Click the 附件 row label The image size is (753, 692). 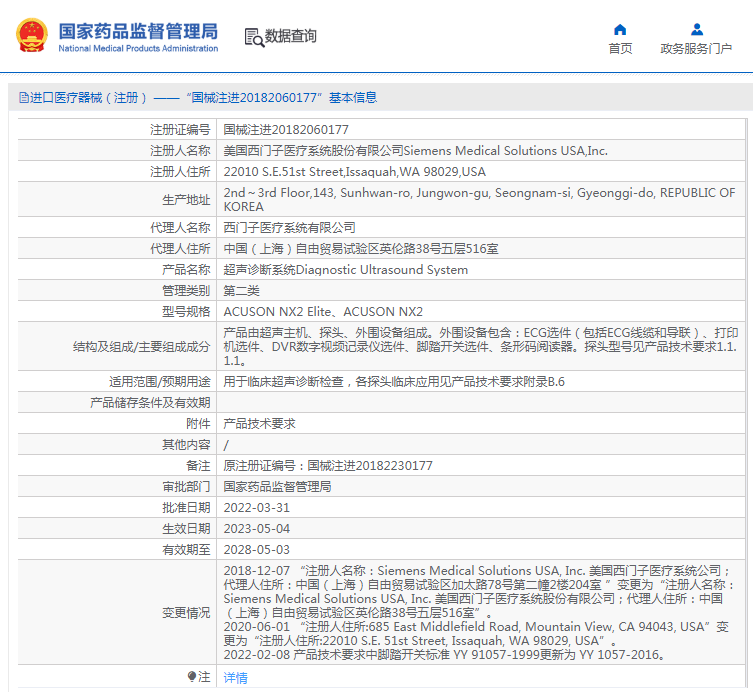(x=198, y=424)
